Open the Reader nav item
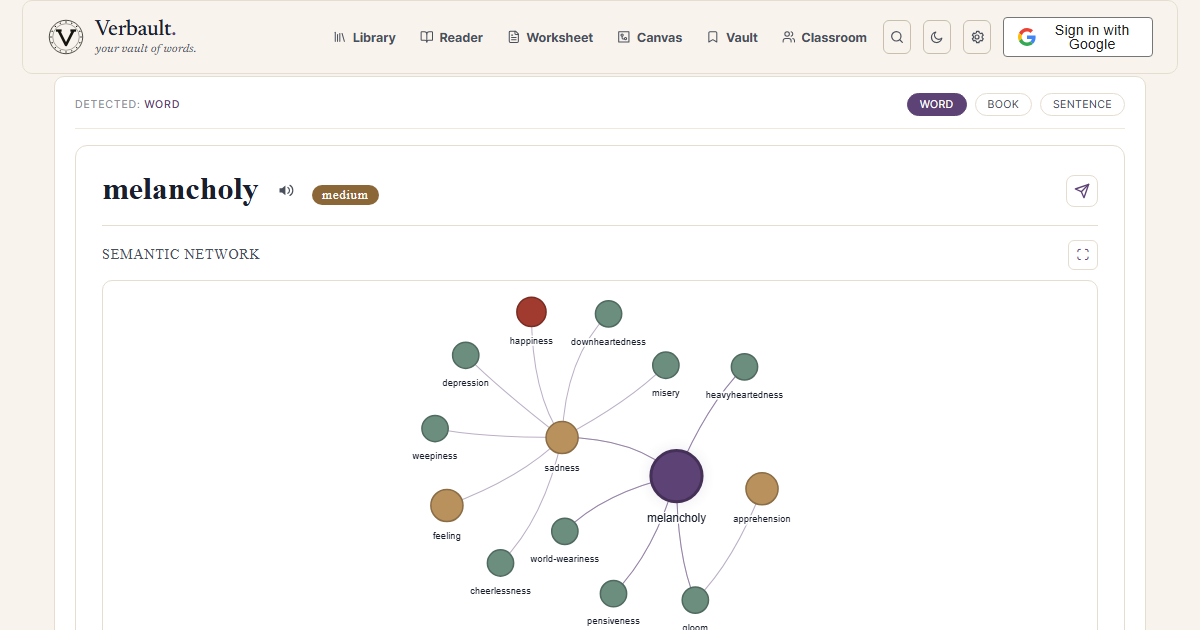This screenshot has height=630, width=1200. point(451,37)
